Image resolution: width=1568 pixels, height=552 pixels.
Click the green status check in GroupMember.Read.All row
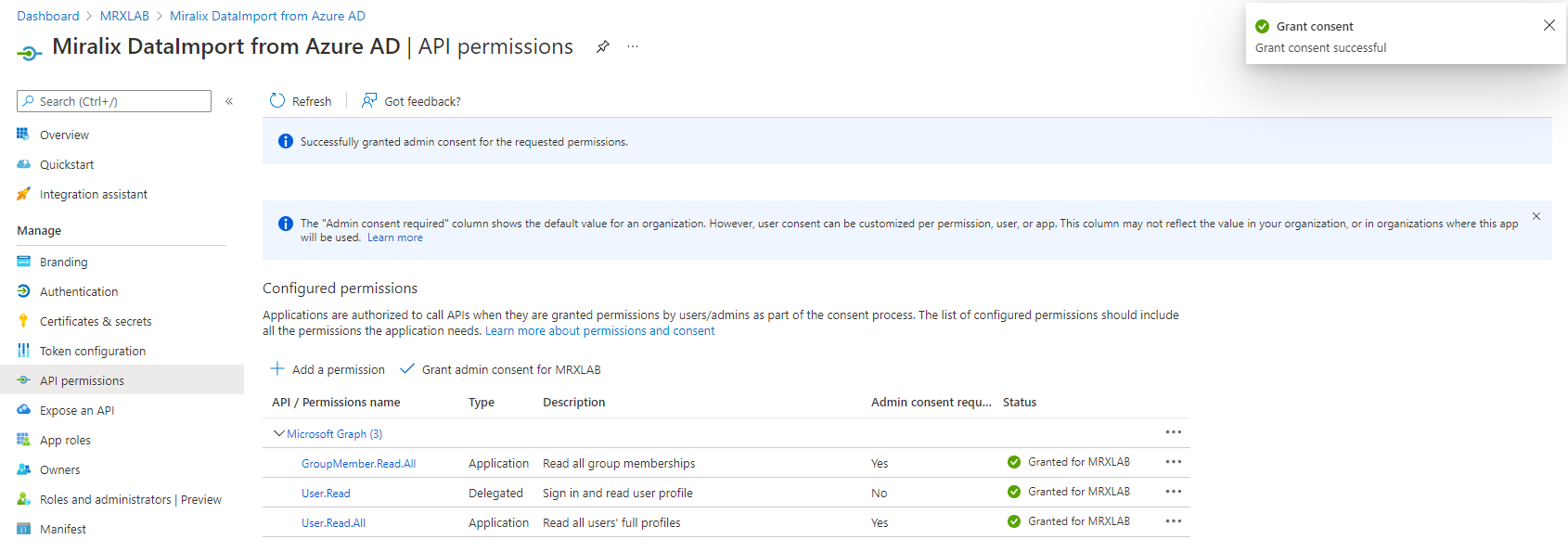[1014, 462]
